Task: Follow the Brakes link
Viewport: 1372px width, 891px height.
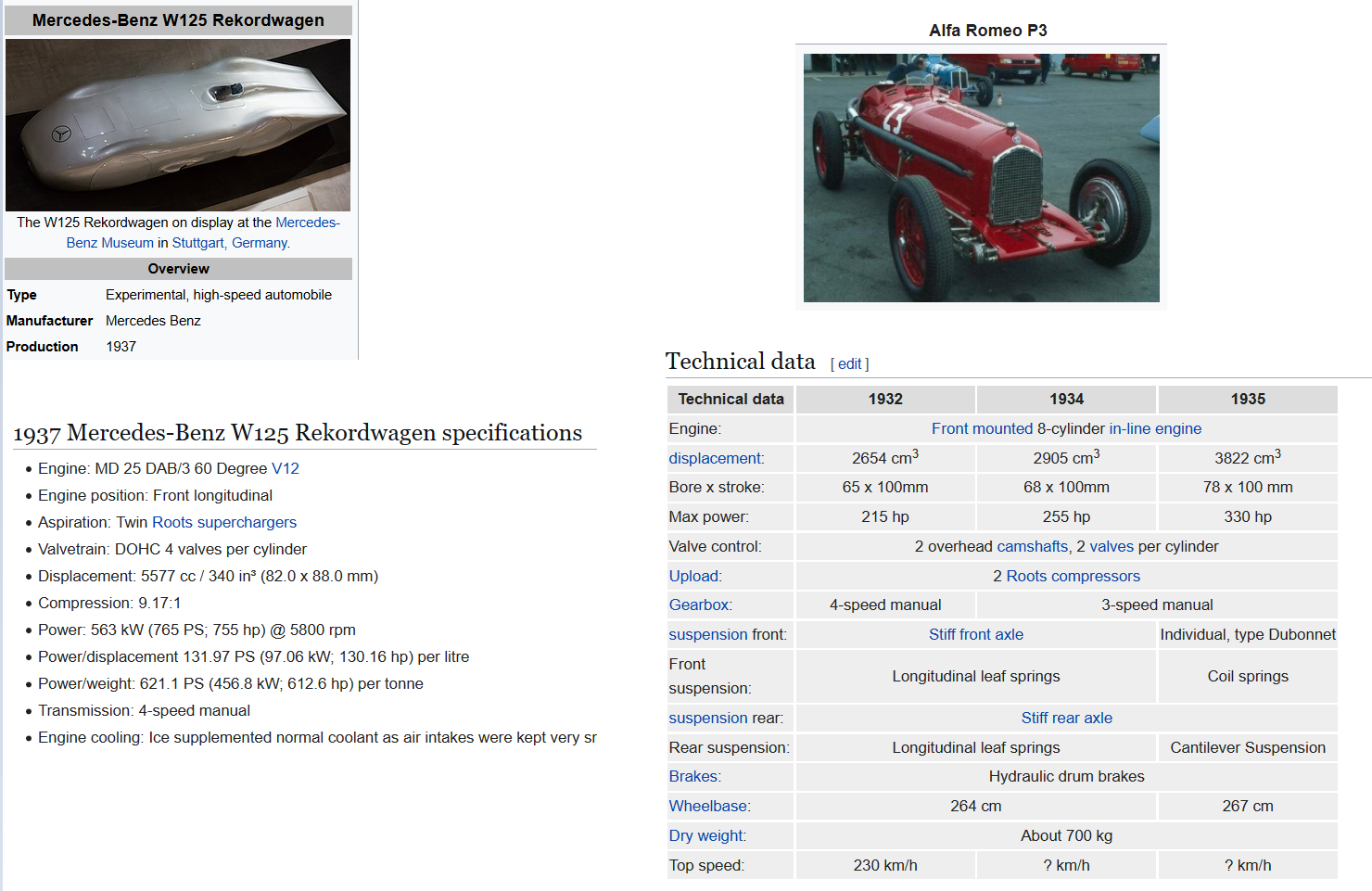Action: pyautogui.click(x=693, y=777)
